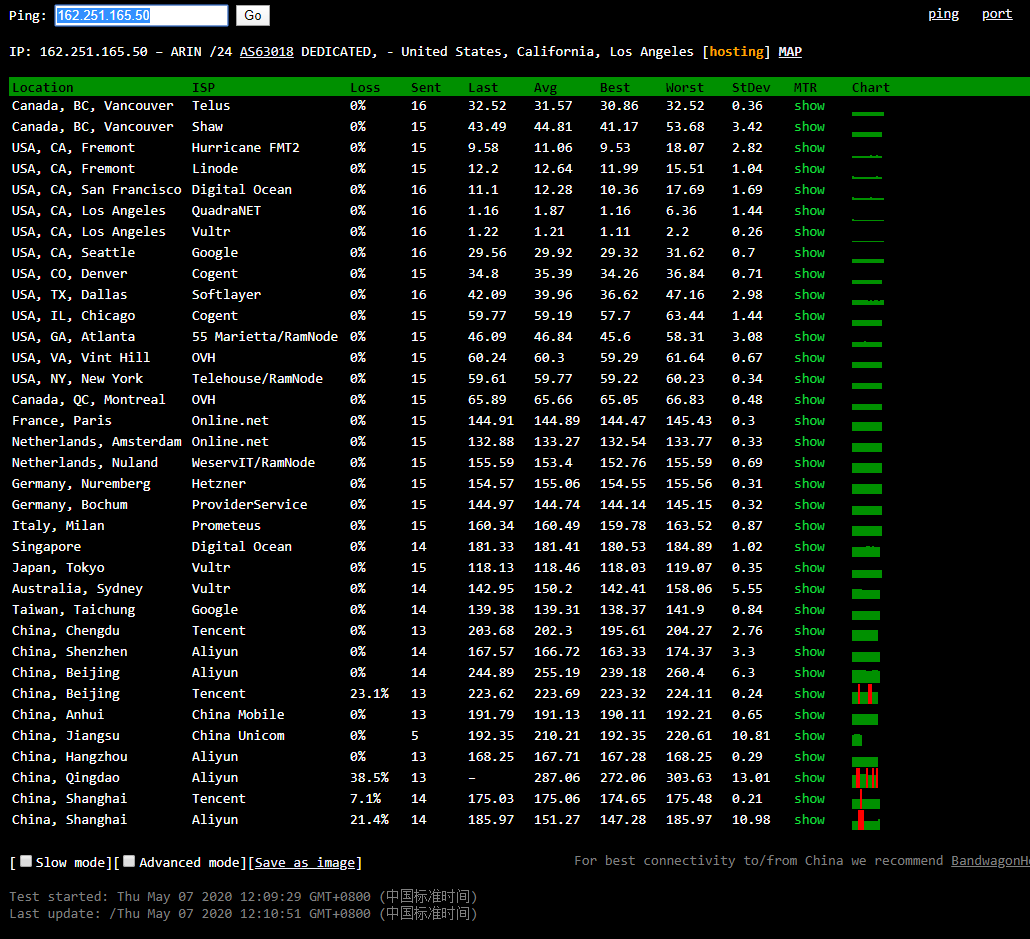Click the Go button next to ping input
Screen dimensions: 1030x939
tap(253, 15)
